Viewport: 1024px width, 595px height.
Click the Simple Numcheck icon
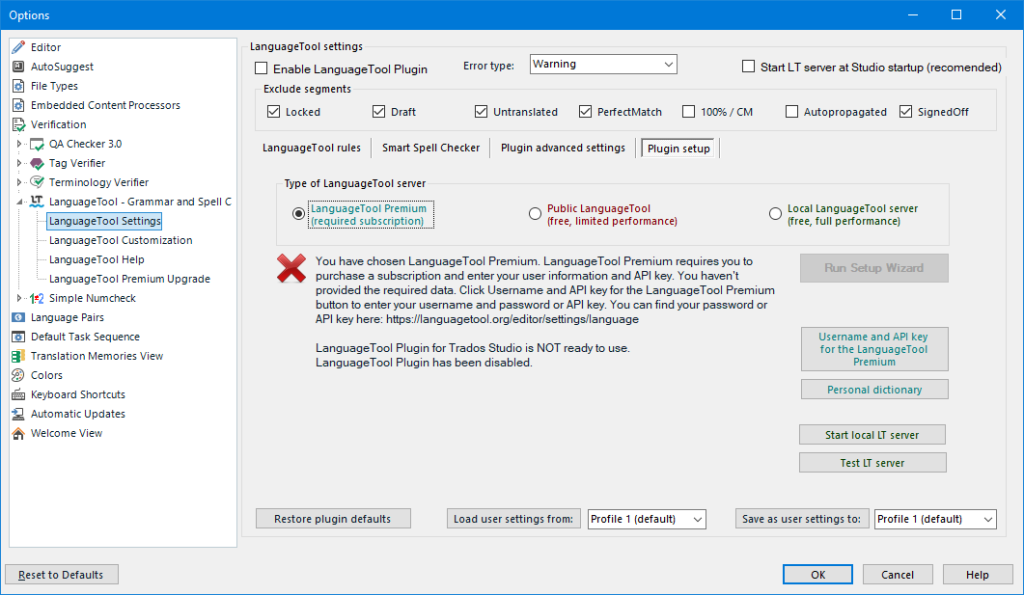click(37, 298)
